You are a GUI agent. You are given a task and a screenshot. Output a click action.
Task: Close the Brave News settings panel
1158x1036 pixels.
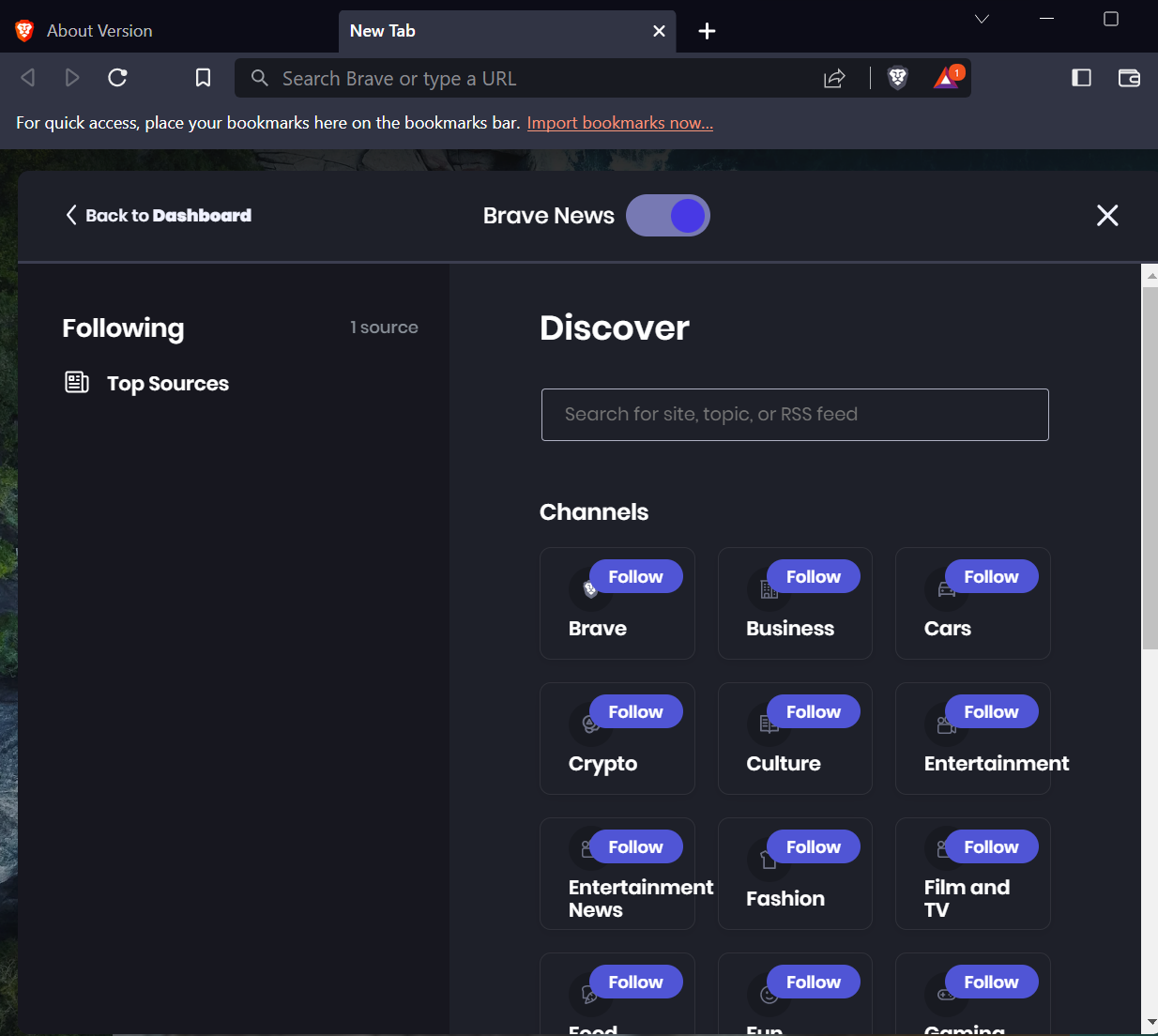(1107, 216)
